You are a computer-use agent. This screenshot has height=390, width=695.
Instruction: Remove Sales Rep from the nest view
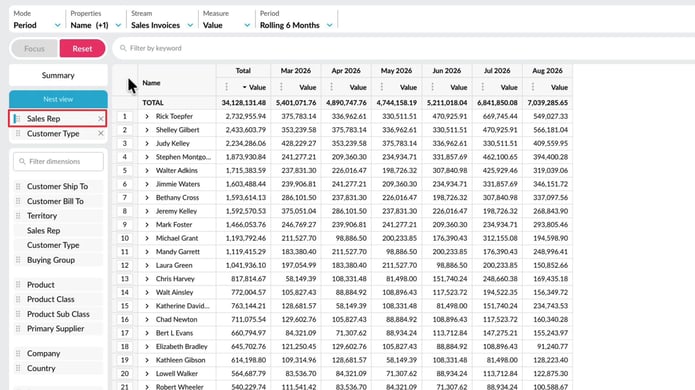click(101, 119)
